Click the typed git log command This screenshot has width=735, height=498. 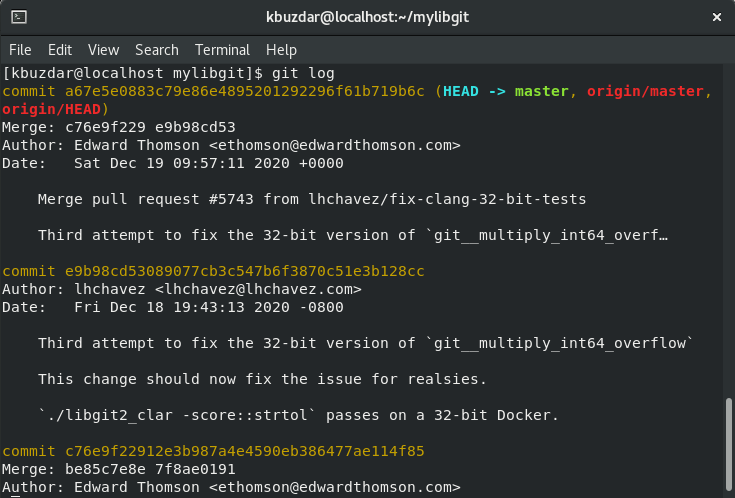pos(302,74)
